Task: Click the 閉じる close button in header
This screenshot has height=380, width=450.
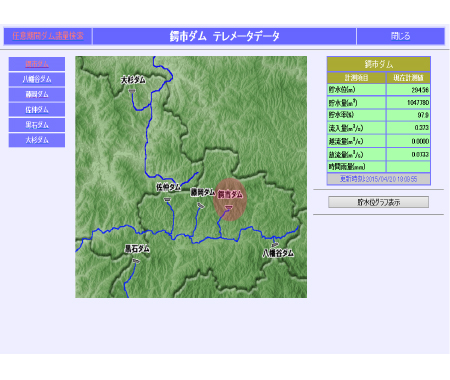Action: pos(401,36)
